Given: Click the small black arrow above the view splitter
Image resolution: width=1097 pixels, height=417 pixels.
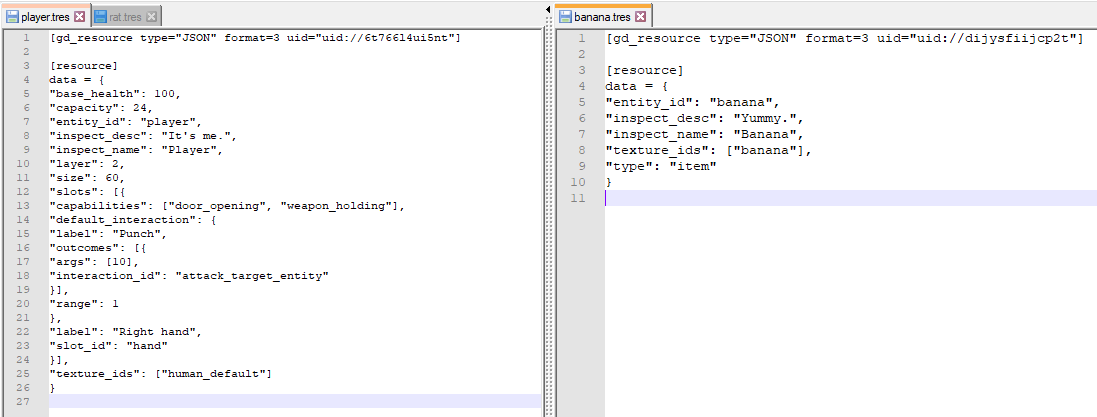Looking at the screenshot, I should click(548, 8).
